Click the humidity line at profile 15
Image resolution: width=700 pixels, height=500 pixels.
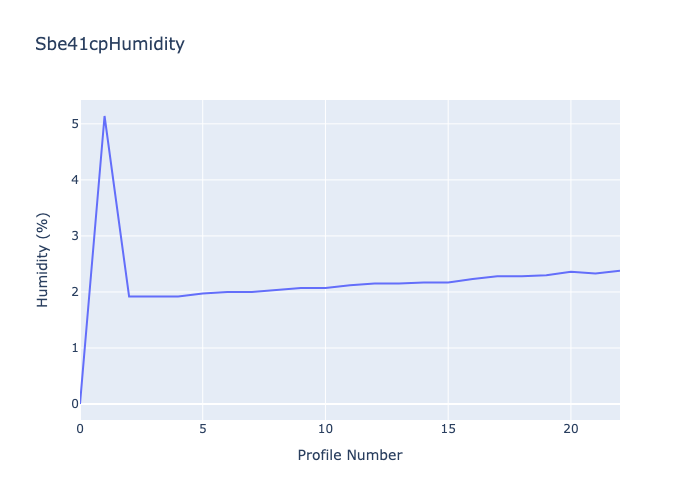[448, 282]
